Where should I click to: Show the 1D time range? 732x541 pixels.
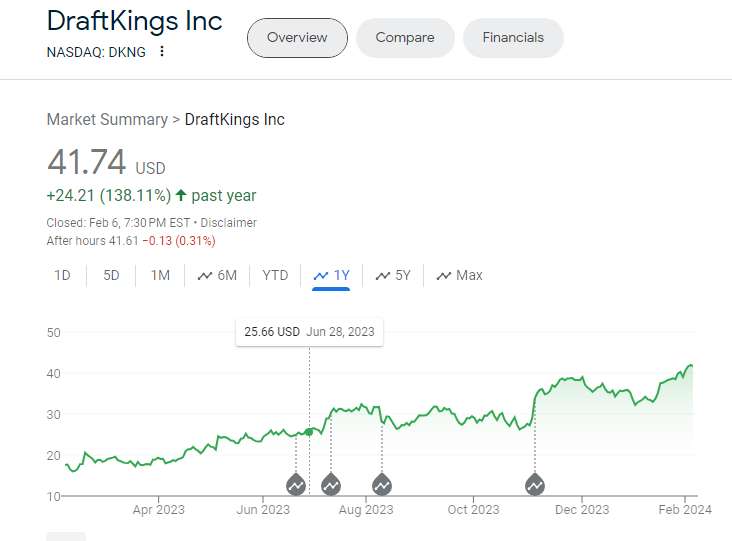62,275
